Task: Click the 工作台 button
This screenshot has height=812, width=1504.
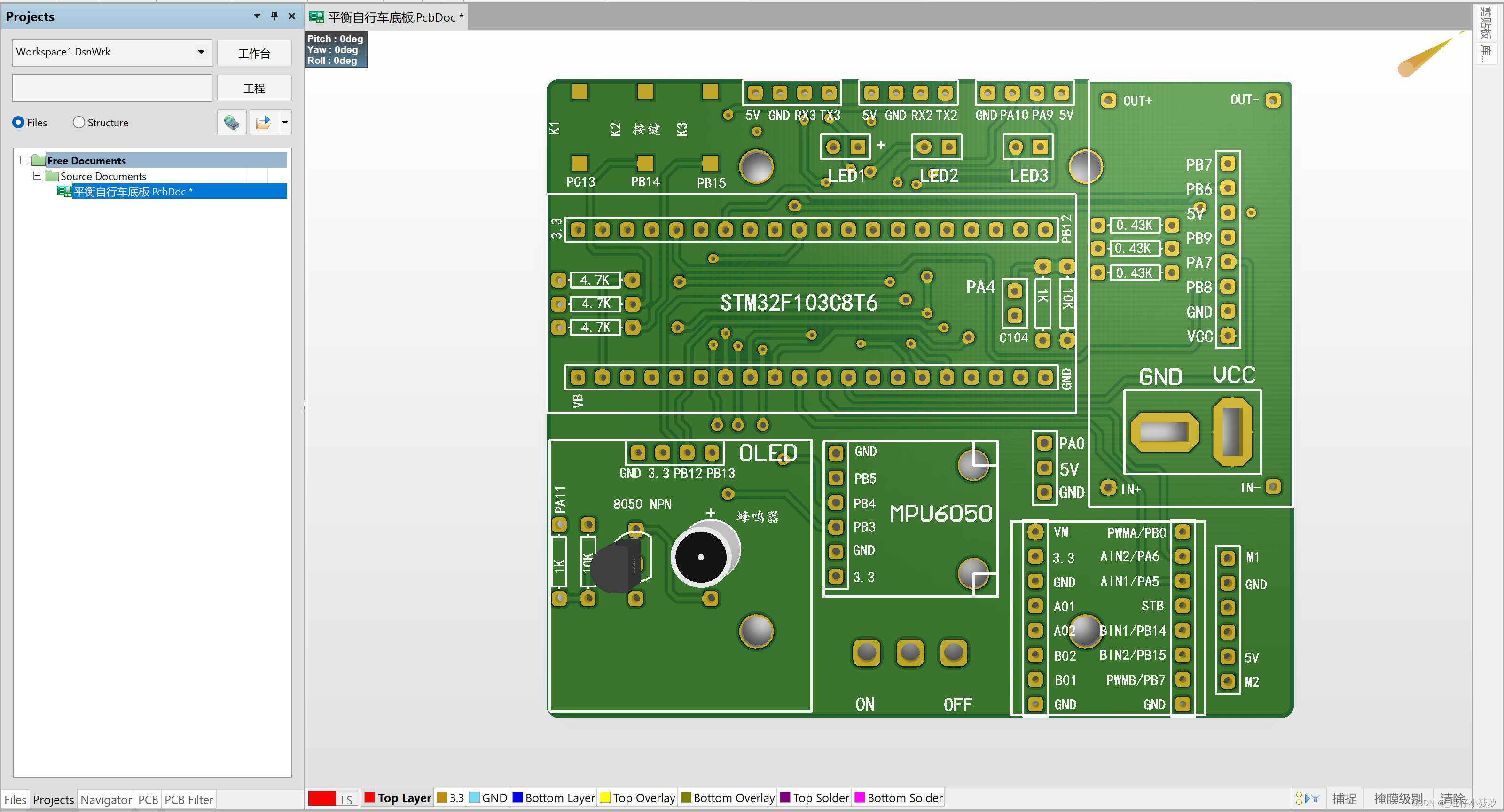Action: (x=253, y=53)
